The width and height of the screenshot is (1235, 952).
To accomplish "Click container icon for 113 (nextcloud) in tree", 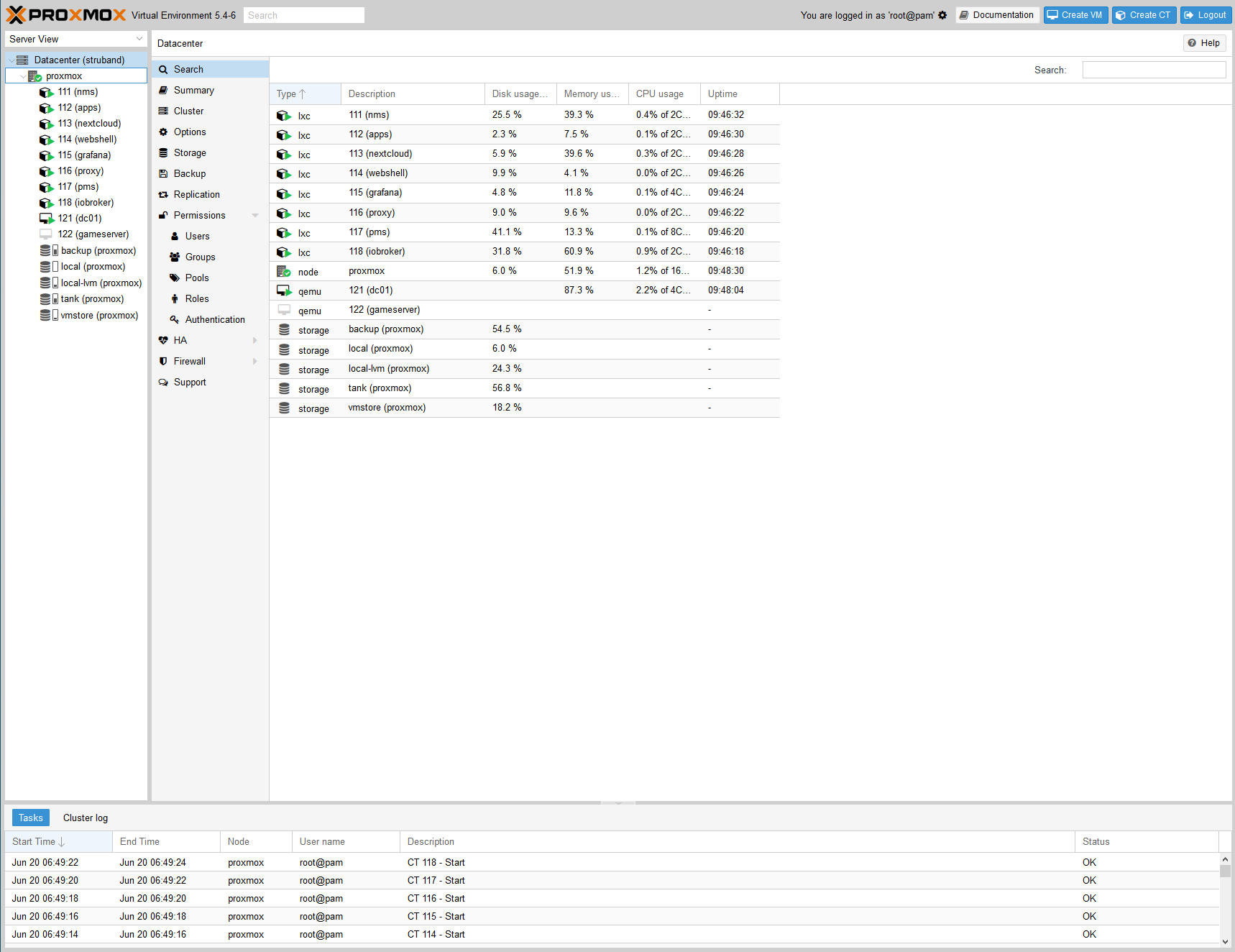I will click(46, 124).
